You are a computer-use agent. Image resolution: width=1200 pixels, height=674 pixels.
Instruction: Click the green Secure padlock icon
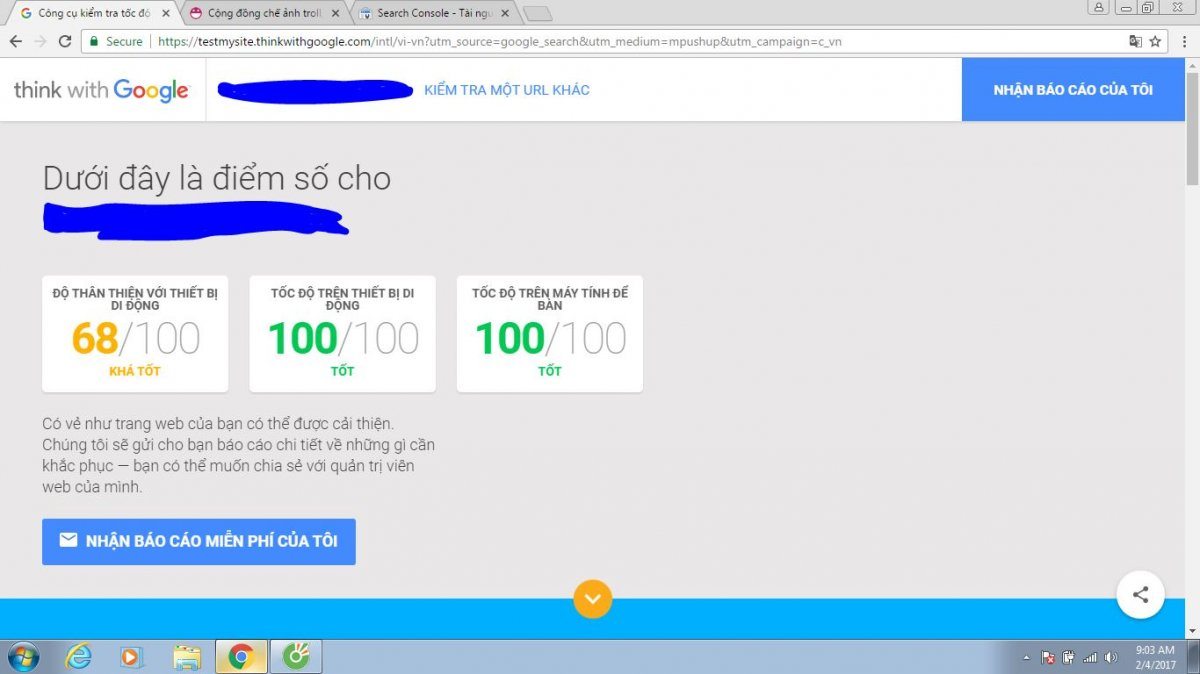point(94,42)
